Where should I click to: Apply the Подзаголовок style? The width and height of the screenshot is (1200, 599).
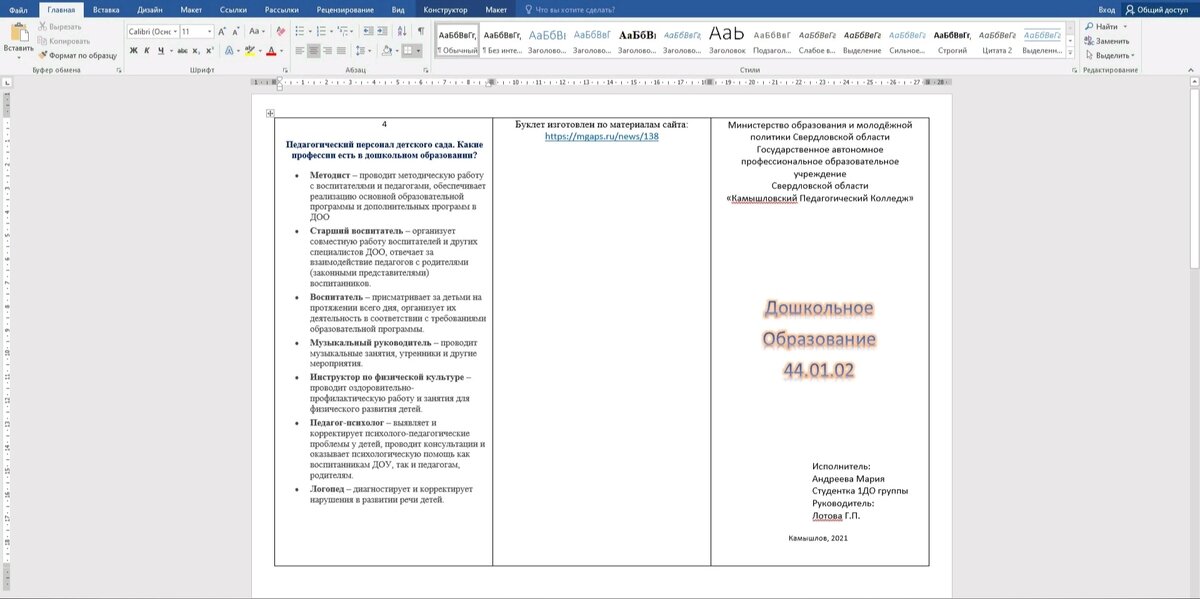tap(771, 41)
